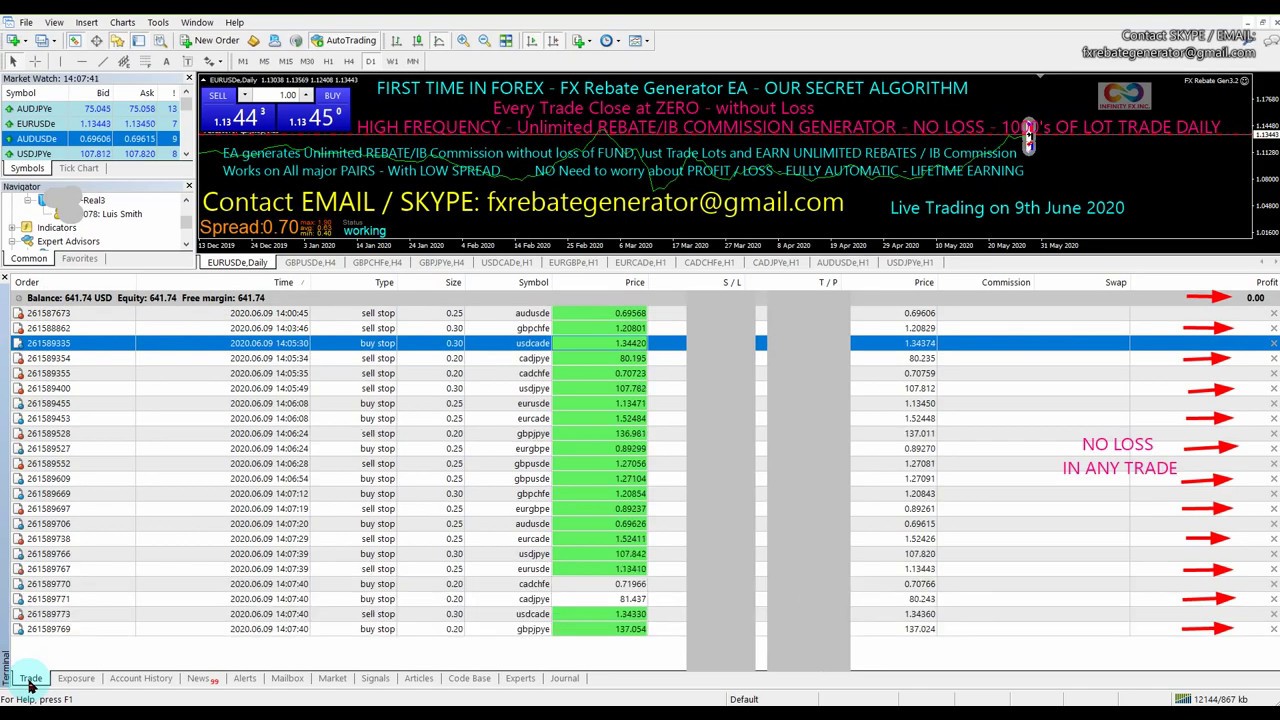Select the Text tool A icon
Image resolution: width=1280 pixels, height=720 pixels.
(166, 62)
